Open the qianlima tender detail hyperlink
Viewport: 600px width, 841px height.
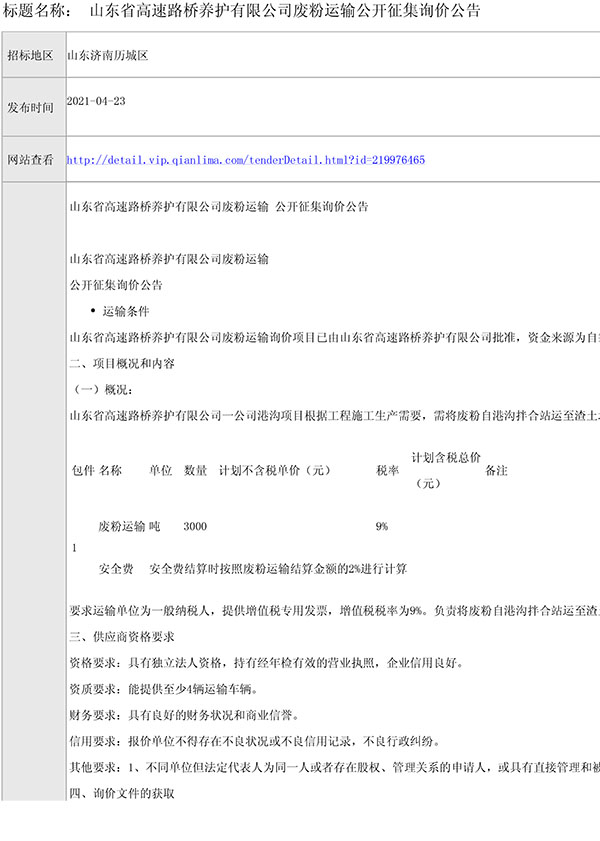pos(246,160)
